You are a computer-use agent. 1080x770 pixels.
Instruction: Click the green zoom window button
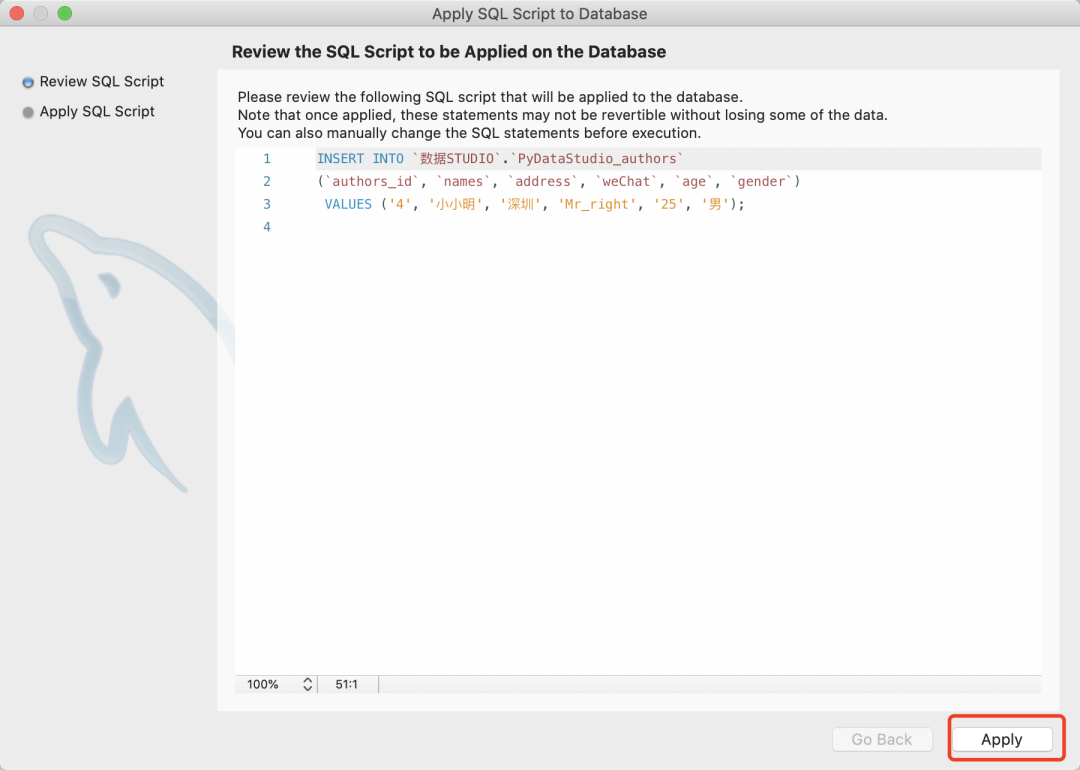[65, 13]
